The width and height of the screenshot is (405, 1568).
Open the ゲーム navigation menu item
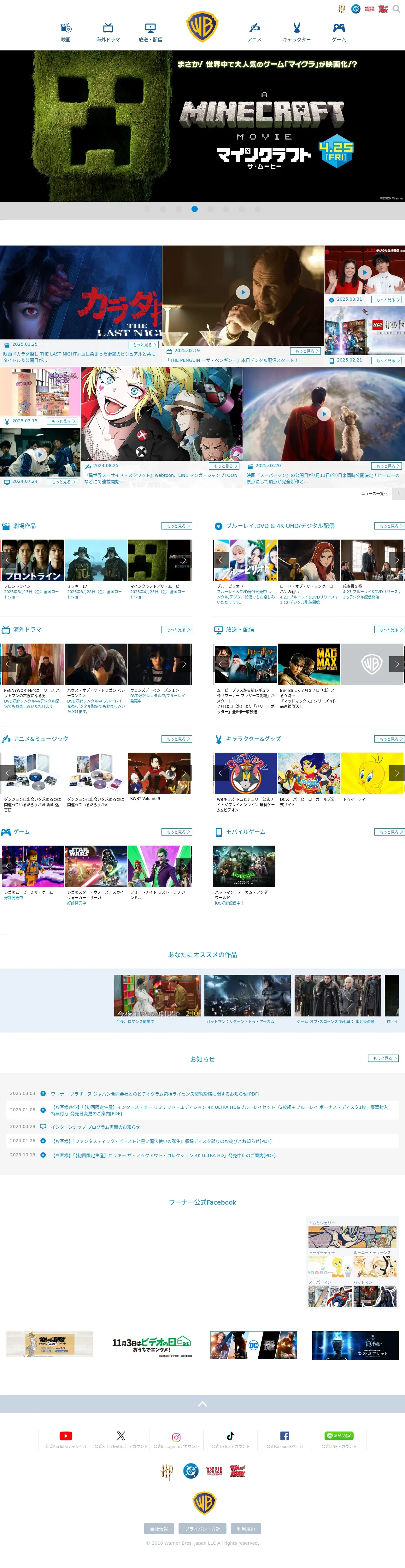[x=339, y=32]
